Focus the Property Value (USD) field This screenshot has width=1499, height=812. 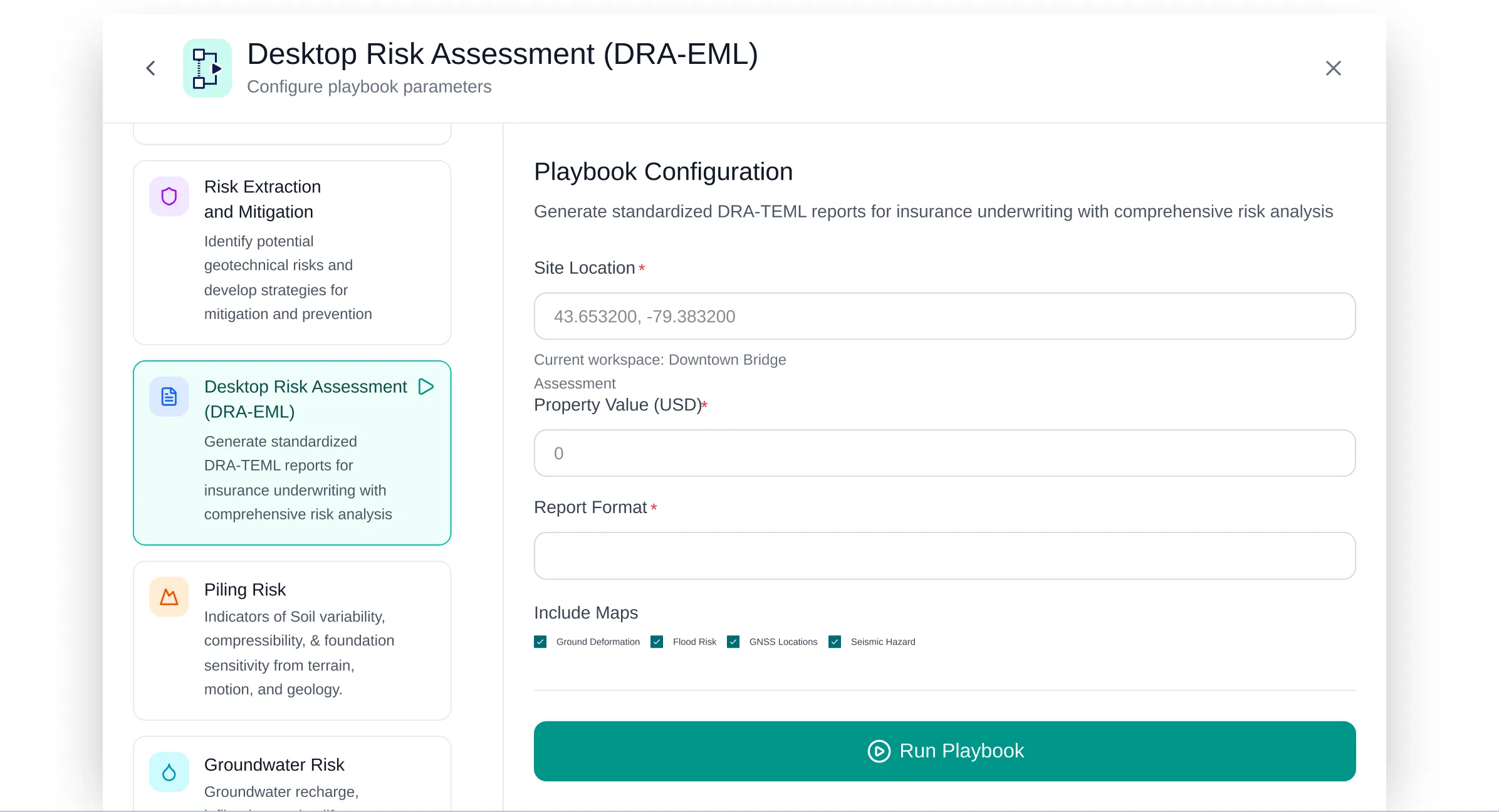click(x=944, y=453)
